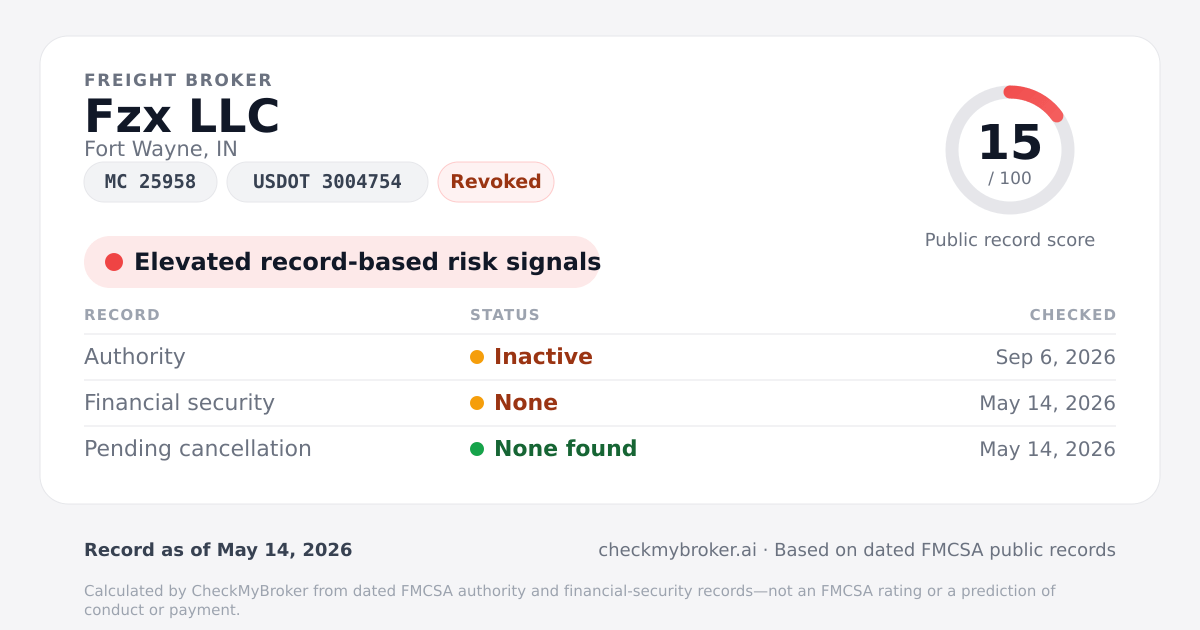Image resolution: width=1200 pixels, height=630 pixels.
Task: Open the checkmybroker.ai link
Action: 677,550
